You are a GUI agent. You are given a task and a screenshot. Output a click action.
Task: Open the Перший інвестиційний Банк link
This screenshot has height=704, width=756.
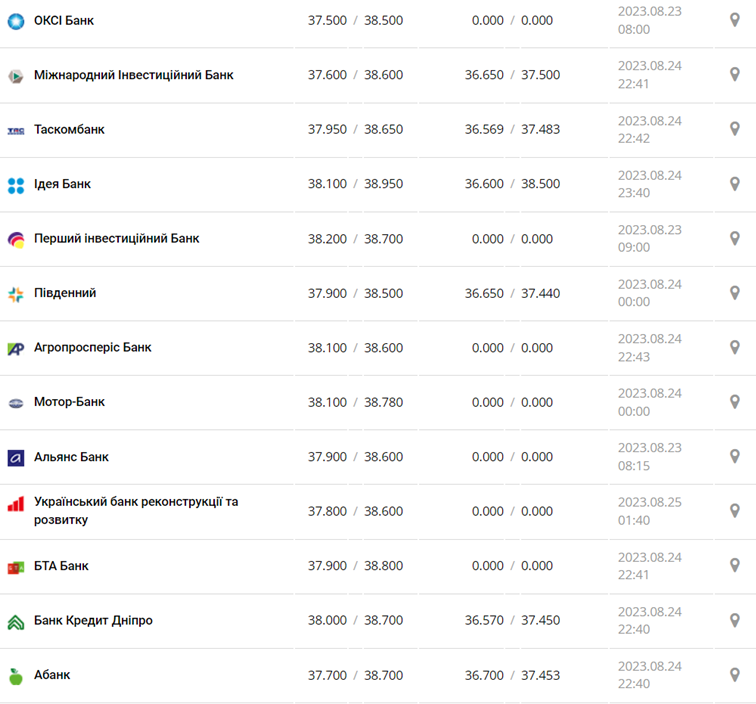point(117,239)
